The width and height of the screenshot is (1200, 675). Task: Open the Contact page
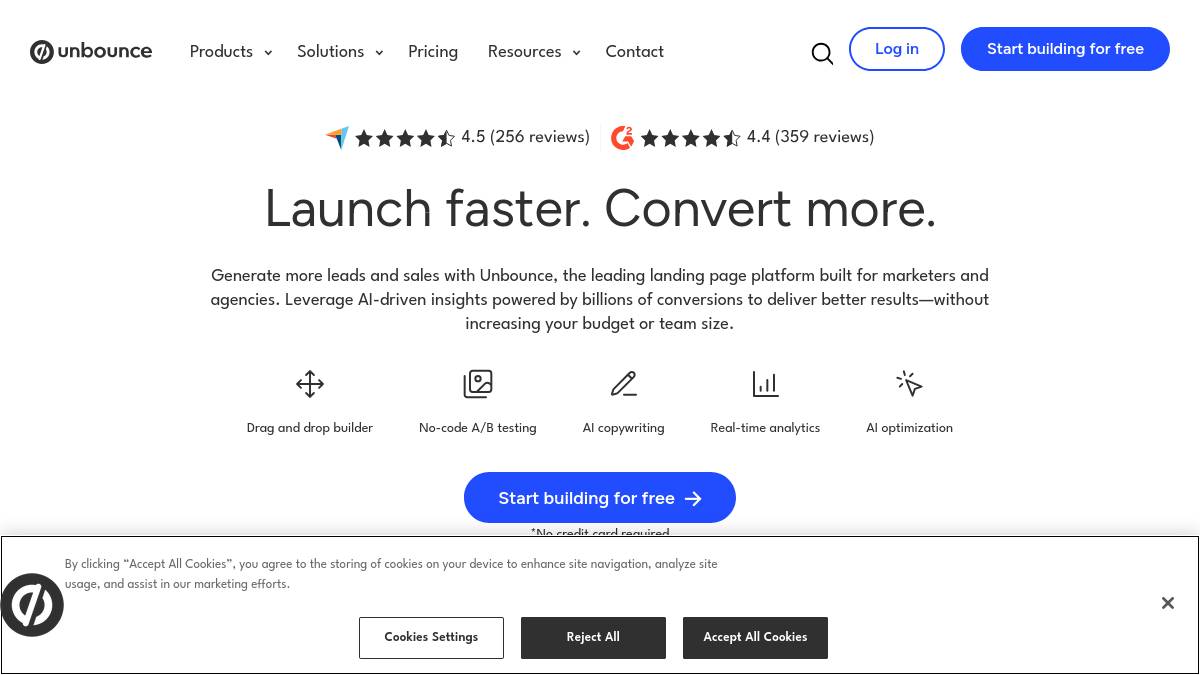[x=634, y=52]
